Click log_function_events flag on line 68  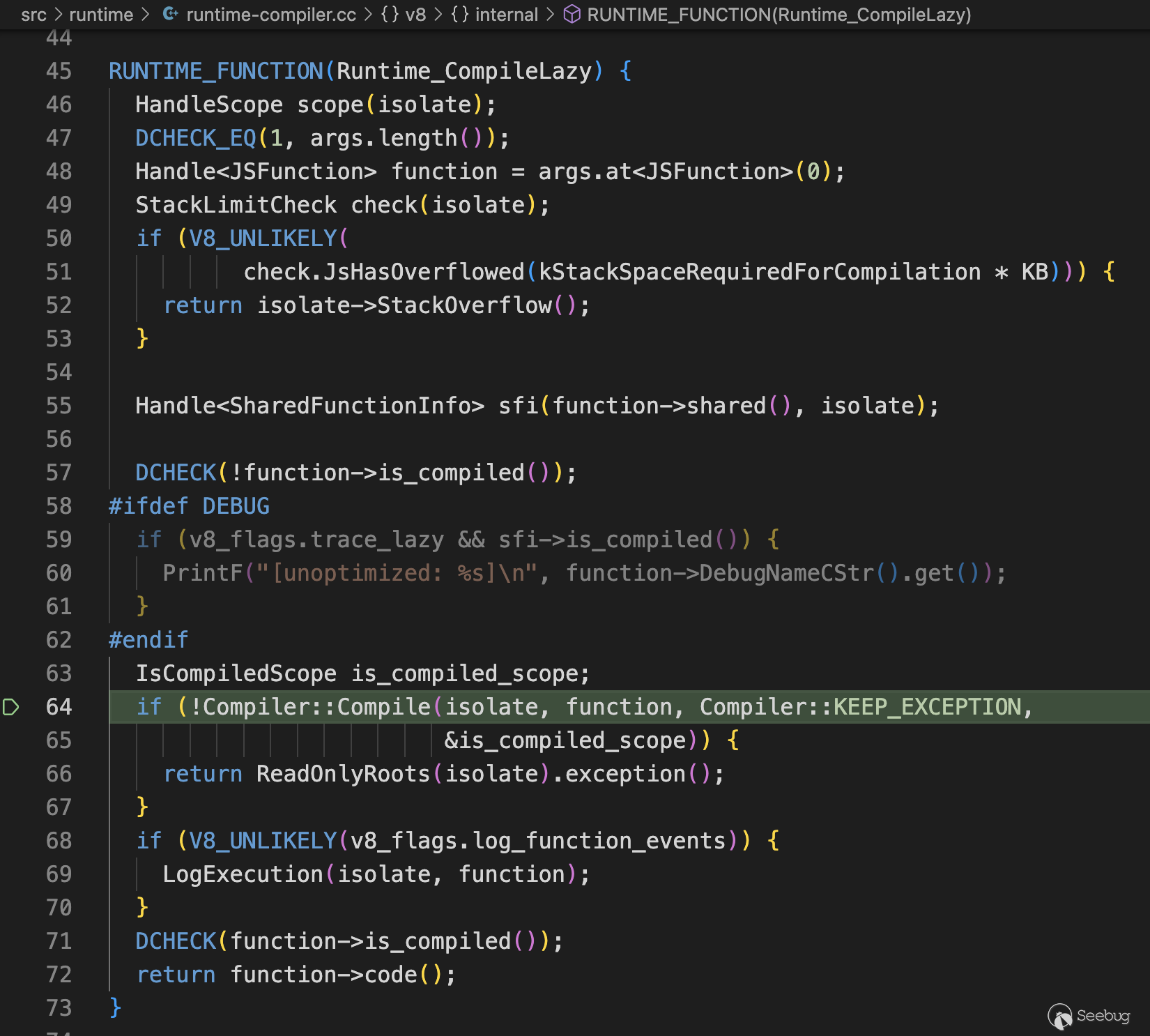click(x=599, y=841)
